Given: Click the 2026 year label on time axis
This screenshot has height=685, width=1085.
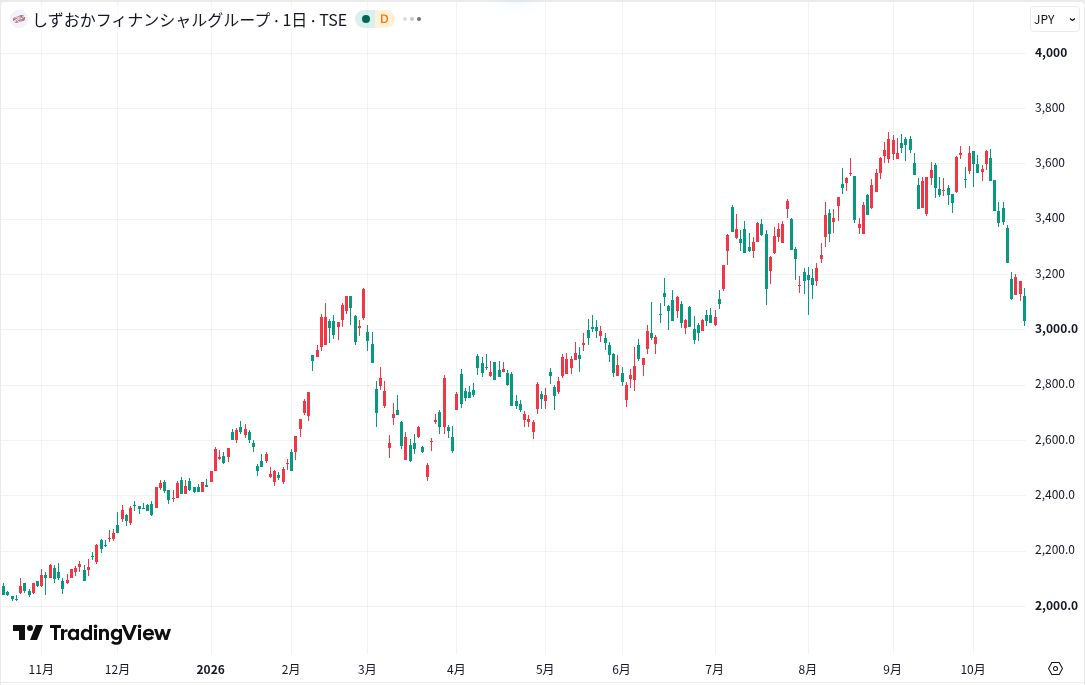Looking at the screenshot, I should point(210,670).
